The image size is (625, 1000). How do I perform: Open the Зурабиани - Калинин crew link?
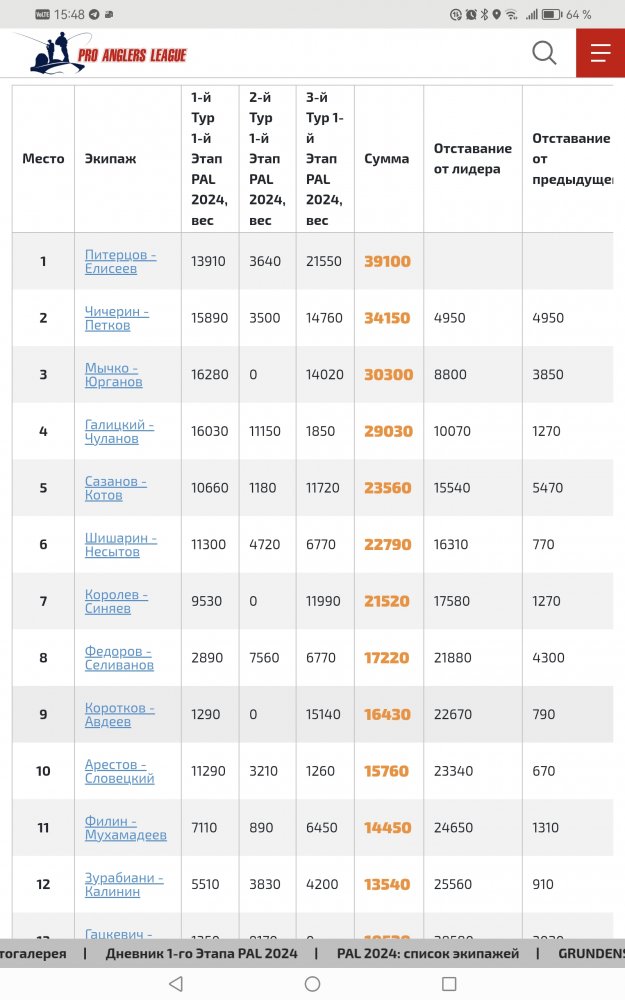pos(124,885)
